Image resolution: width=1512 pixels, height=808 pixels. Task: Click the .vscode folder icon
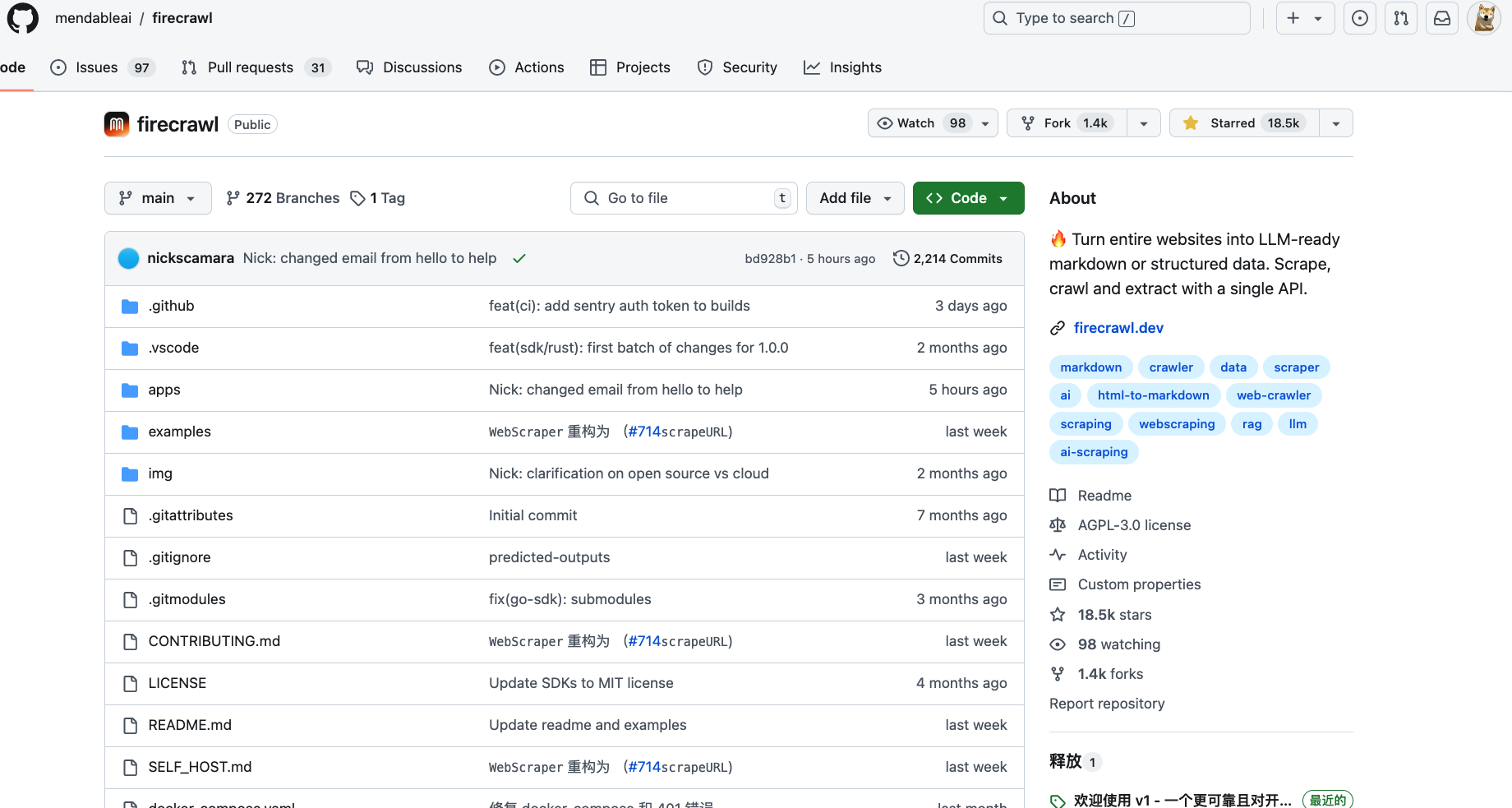pyautogui.click(x=130, y=348)
